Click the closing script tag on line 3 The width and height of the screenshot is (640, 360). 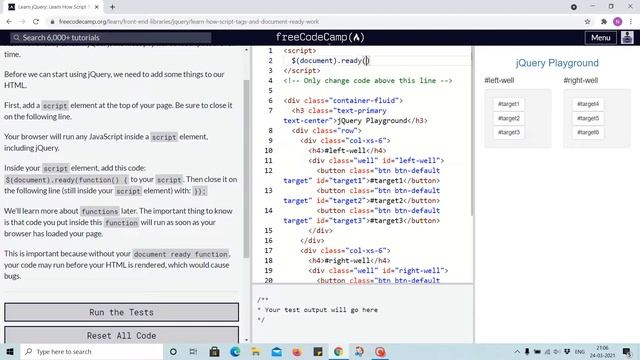[x=302, y=71]
